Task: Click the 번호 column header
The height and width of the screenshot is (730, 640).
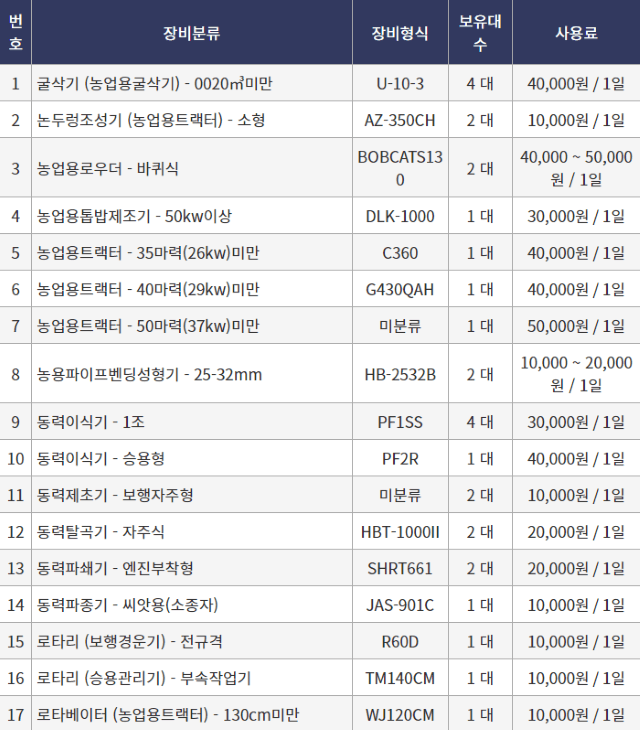Action: (x=15, y=33)
